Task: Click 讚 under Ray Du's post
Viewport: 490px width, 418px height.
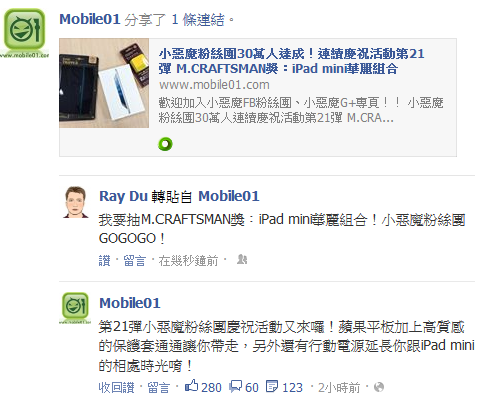Action: pos(104,260)
